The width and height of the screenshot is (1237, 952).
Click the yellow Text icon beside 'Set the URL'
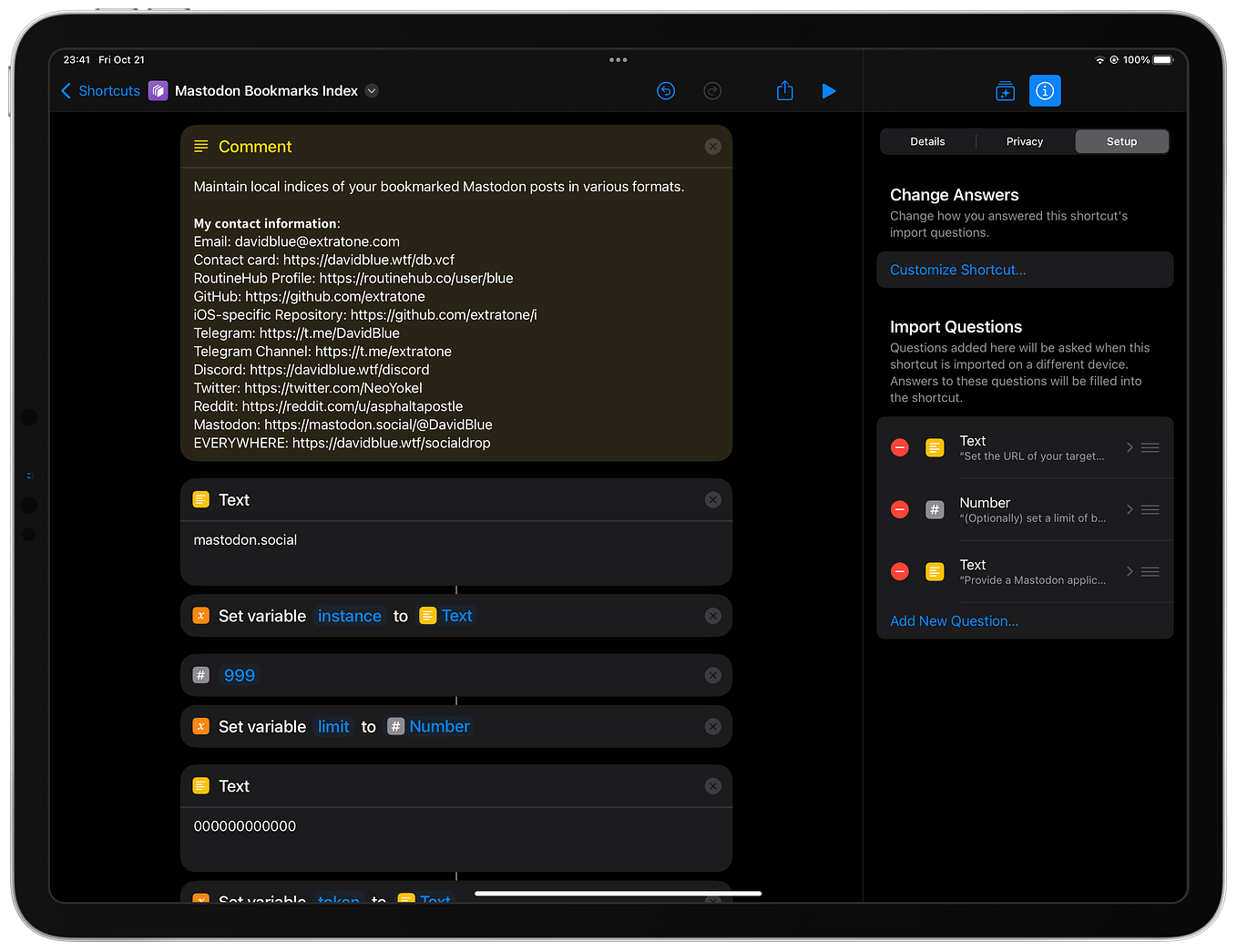click(935, 447)
